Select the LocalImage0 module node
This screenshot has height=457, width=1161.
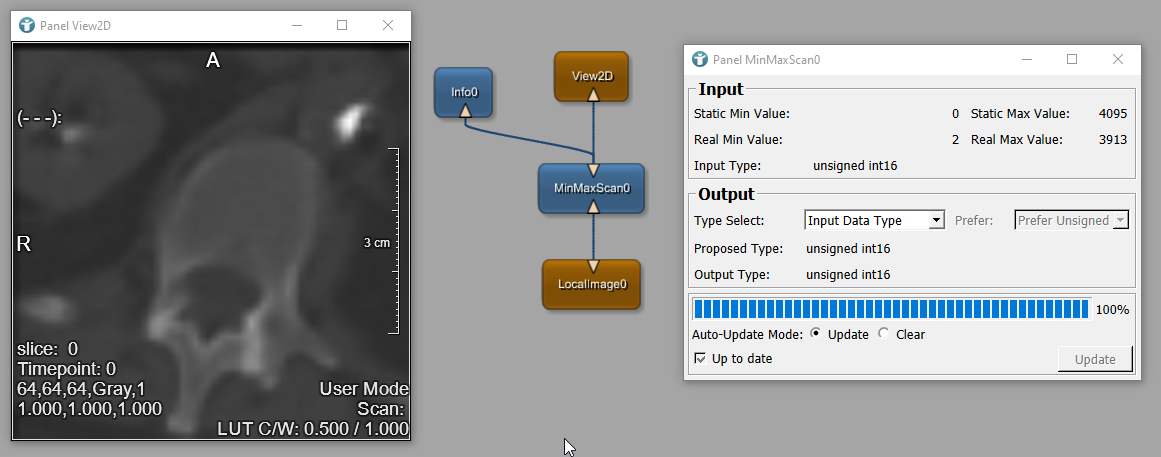(x=591, y=284)
